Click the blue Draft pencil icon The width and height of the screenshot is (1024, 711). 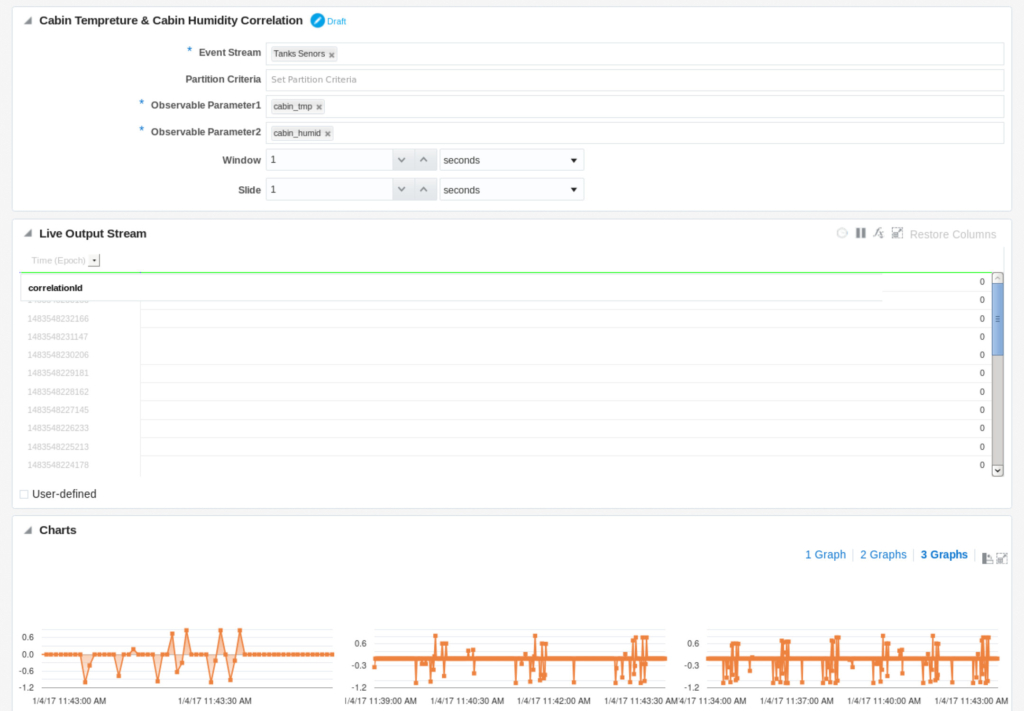pos(317,21)
